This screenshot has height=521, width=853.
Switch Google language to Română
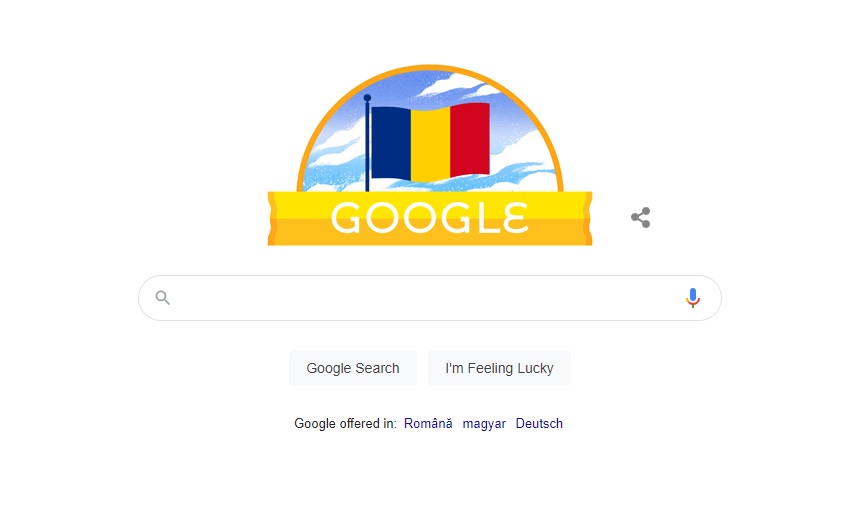pos(428,424)
